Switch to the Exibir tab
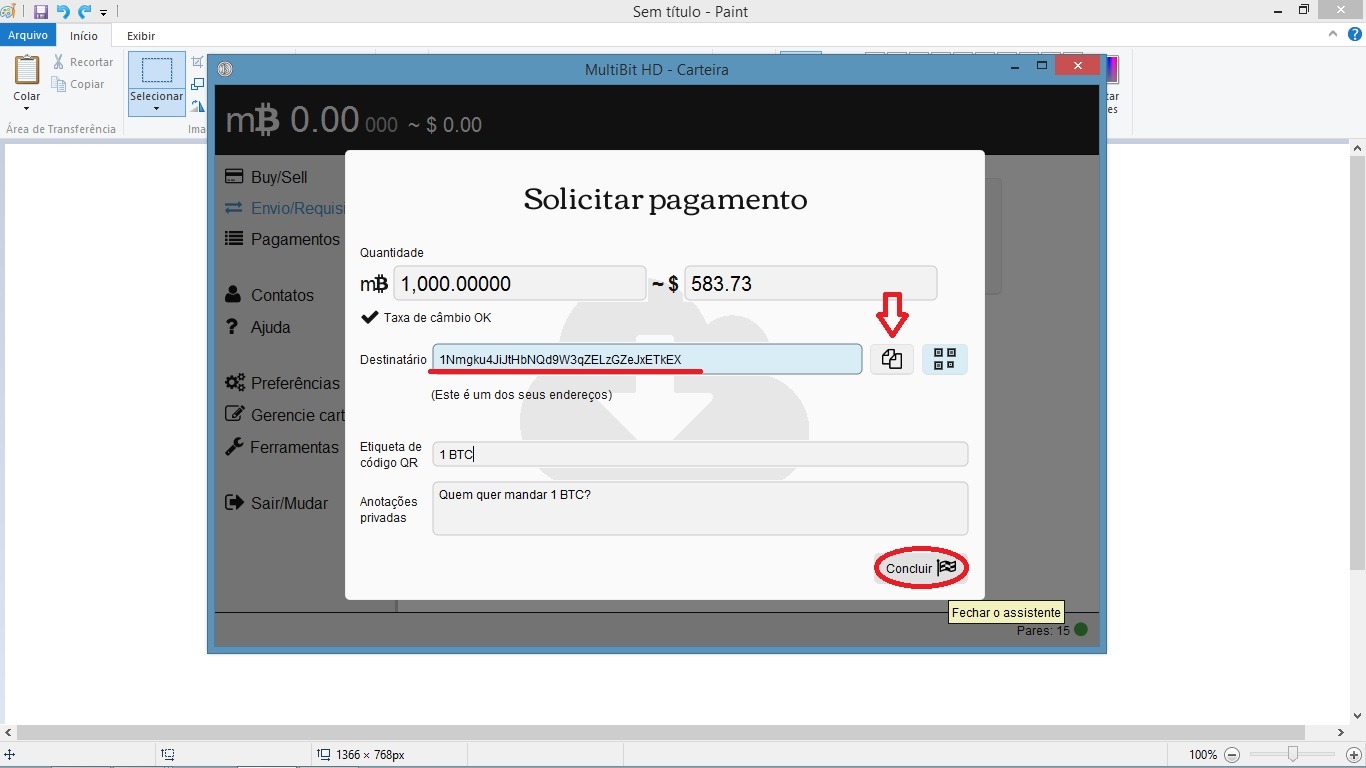This screenshot has height=768, width=1366. point(141,36)
